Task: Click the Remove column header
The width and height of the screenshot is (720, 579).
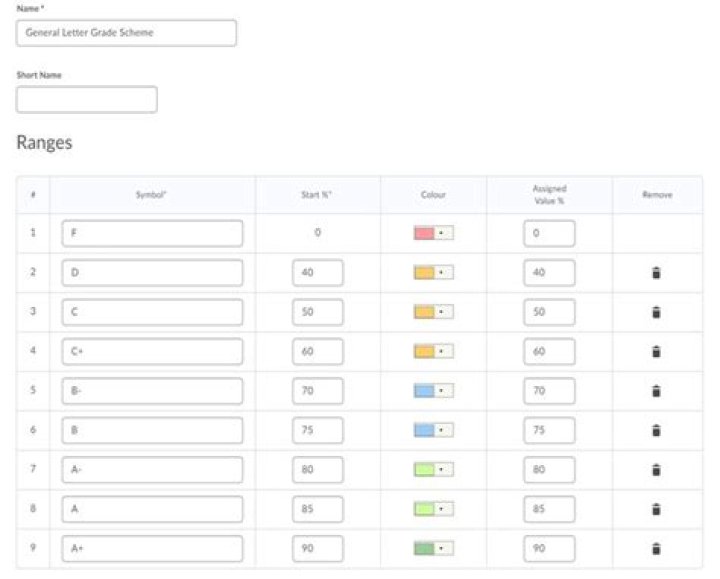Action: [x=657, y=195]
